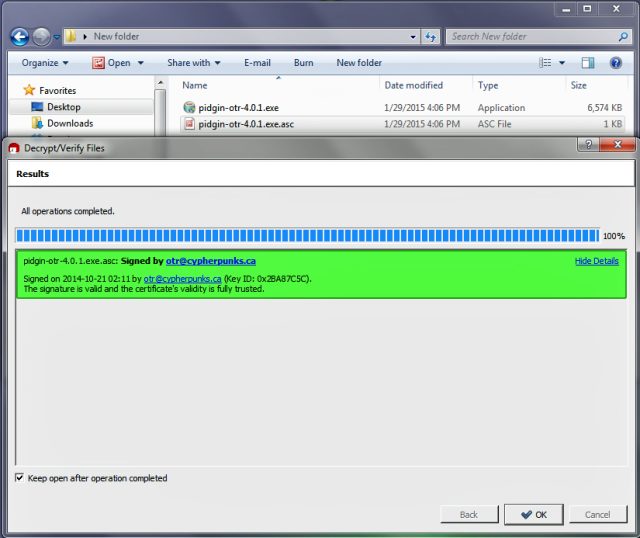This screenshot has height=538, width=640.
Task: Expand the Open button dropdown arrow
Action: click(141, 63)
